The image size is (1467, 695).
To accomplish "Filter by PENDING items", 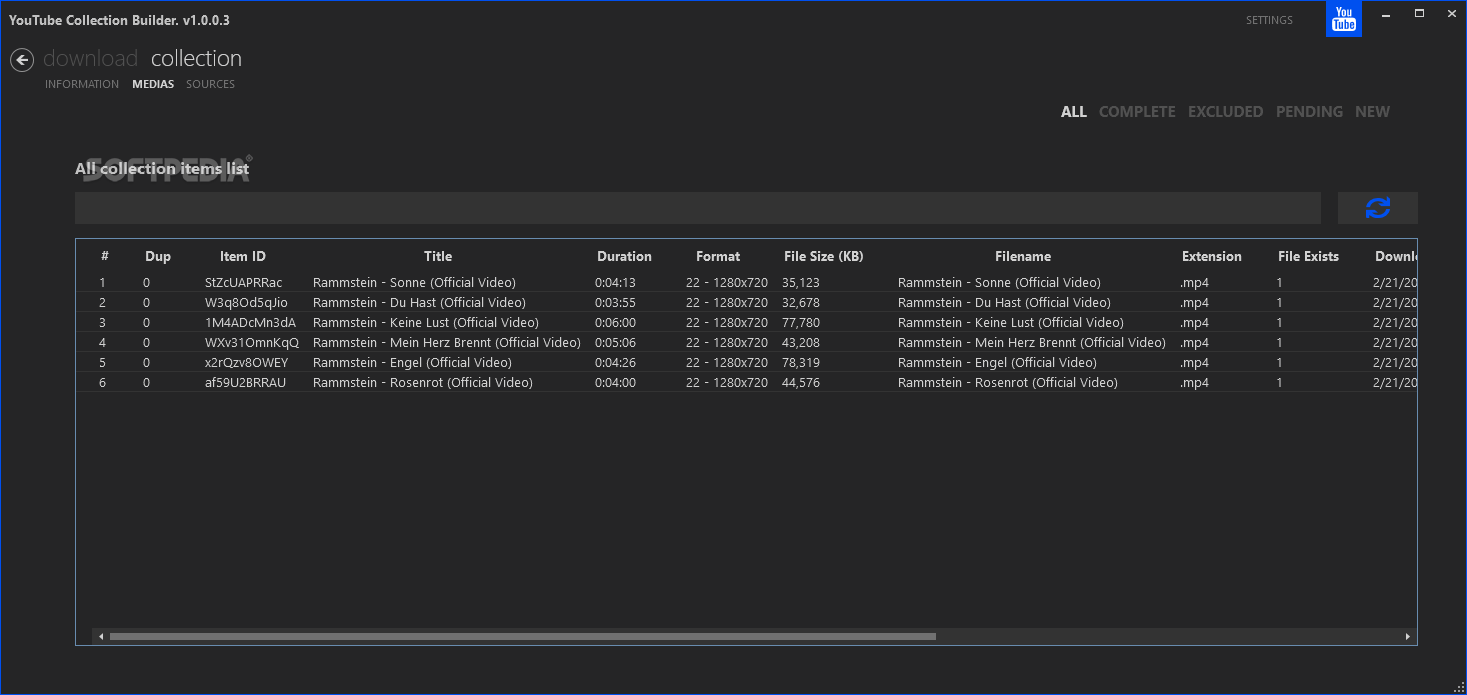I will 1309,112.
